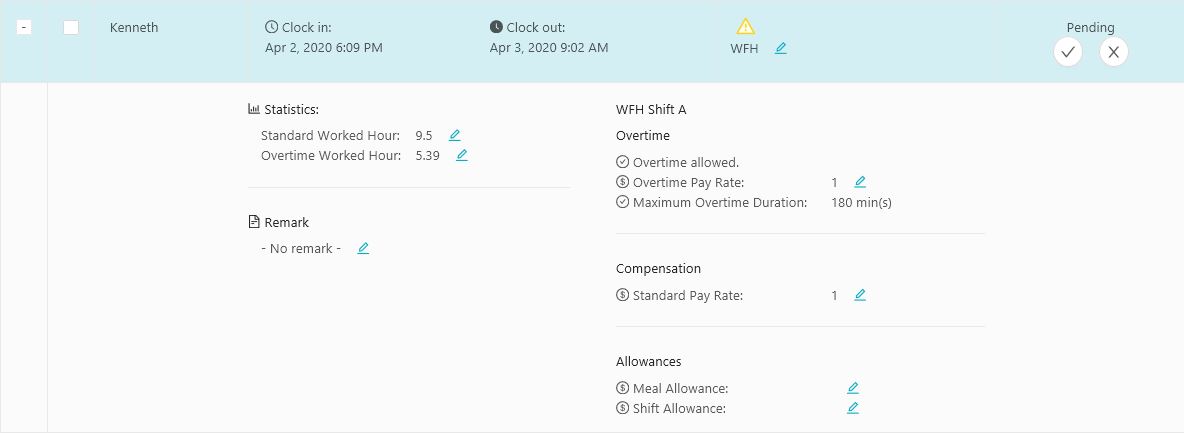Edit the remark with the pencil icon
Image resolution: width=1184 pixels, height=433 pixels.
[x=363, y=248]
